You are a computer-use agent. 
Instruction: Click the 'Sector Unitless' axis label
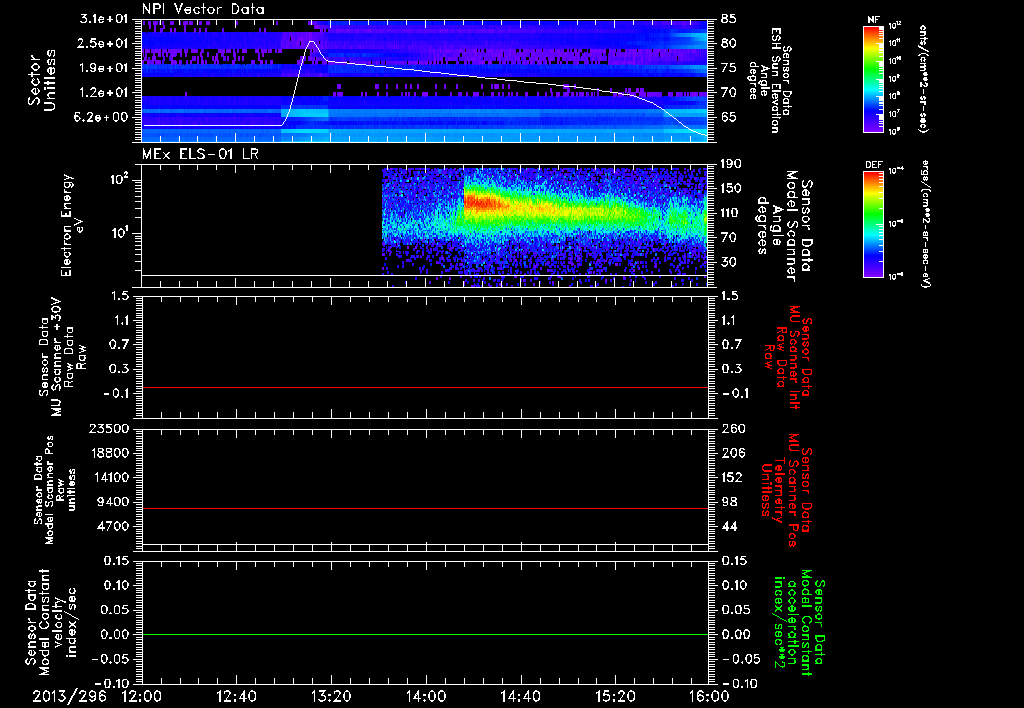pos(42,80)
